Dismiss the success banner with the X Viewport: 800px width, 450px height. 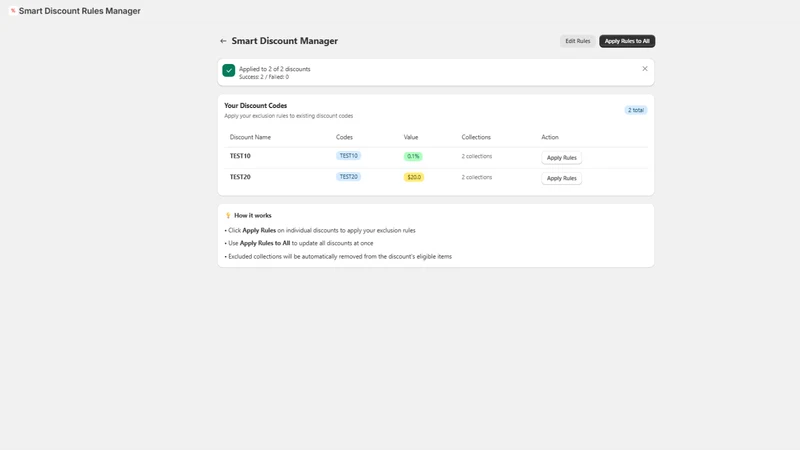tap(645, 68)
